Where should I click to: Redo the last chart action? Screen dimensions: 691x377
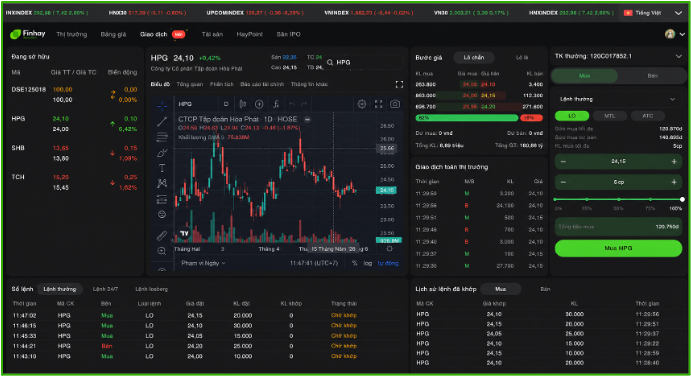[304, 104]
